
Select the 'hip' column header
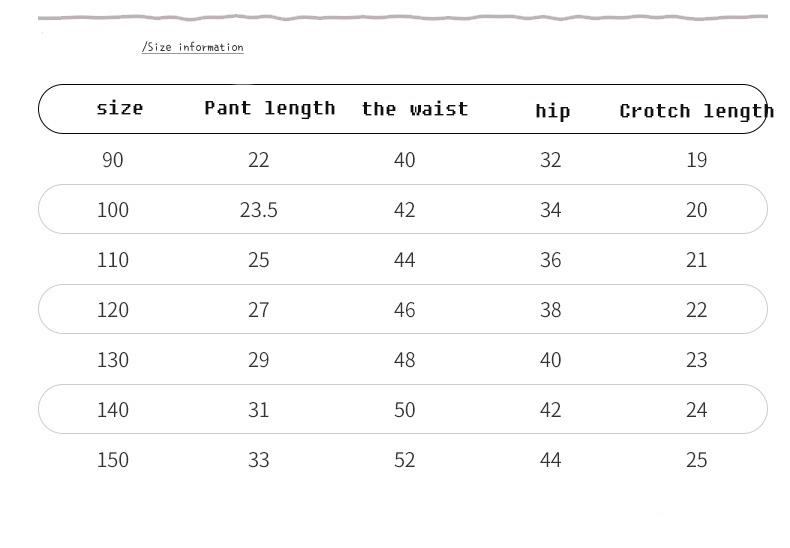click(x=552, y=111)
